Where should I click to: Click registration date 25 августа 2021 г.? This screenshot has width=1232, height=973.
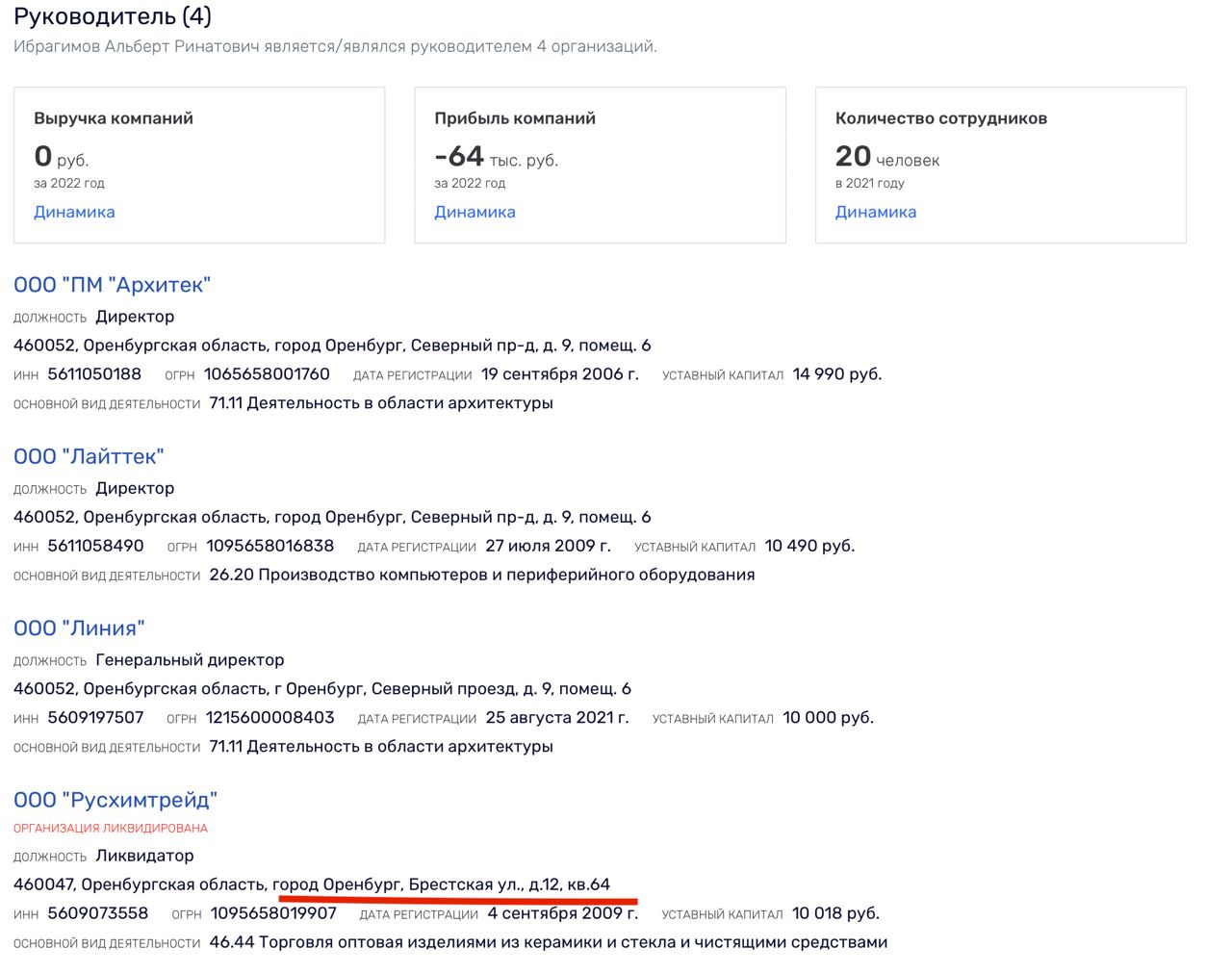557,718
